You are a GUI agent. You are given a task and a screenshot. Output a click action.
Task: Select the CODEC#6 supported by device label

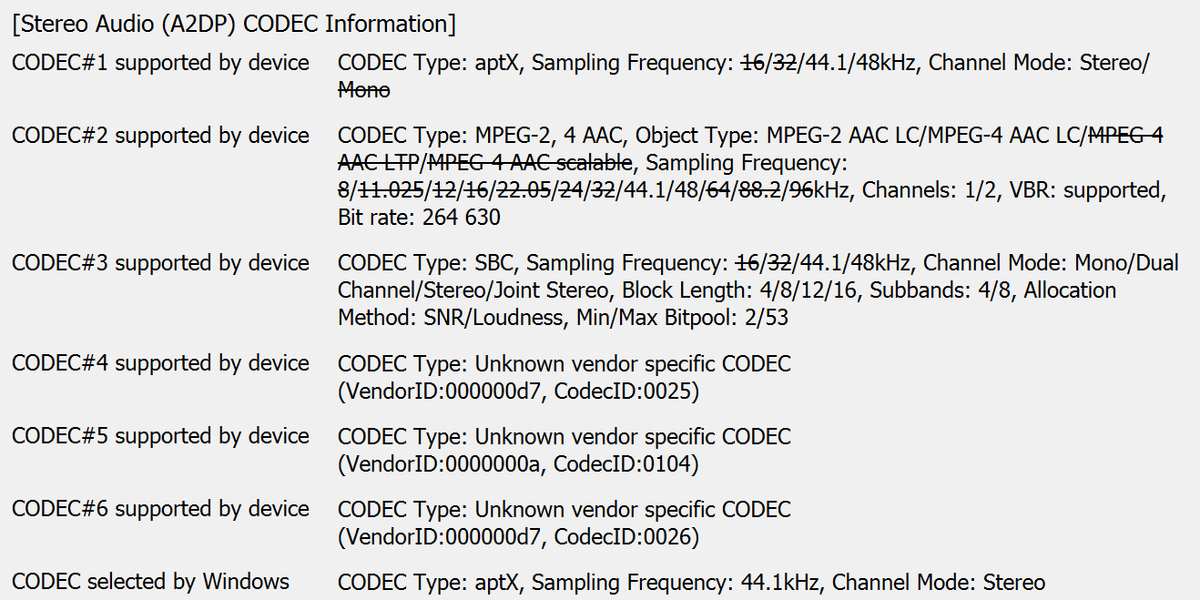(x=161, y=509)
